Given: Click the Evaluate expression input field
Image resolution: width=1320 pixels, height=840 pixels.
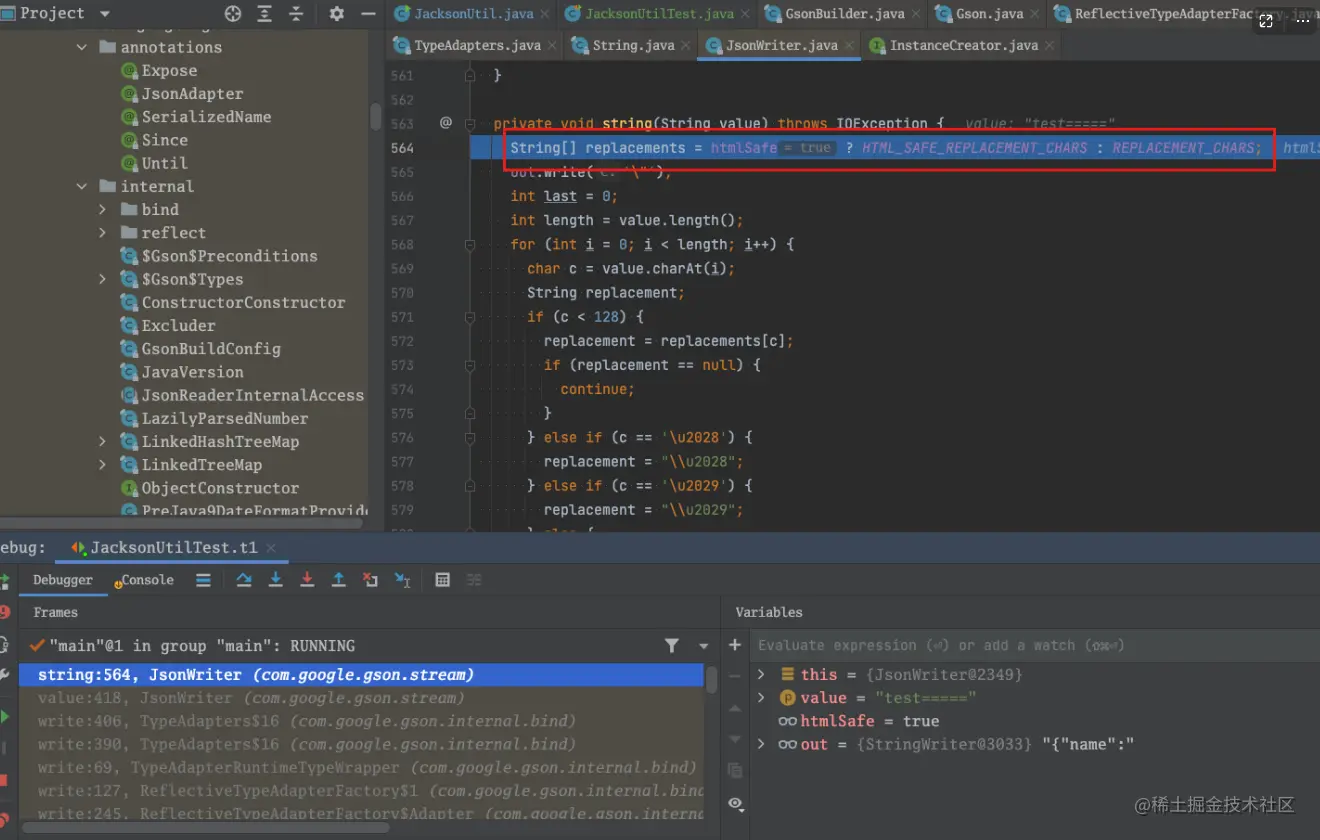Looking at the screenshot, I should tap(1034, 645).
